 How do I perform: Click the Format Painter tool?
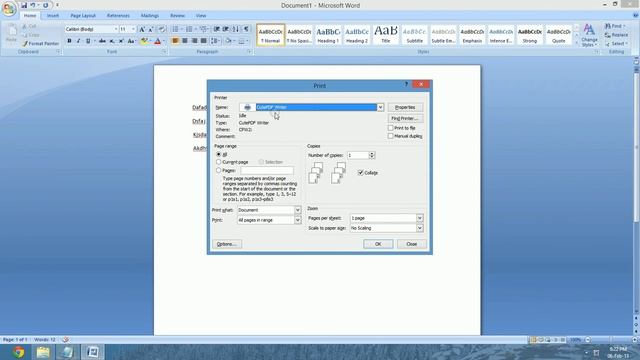pos(41,43)
